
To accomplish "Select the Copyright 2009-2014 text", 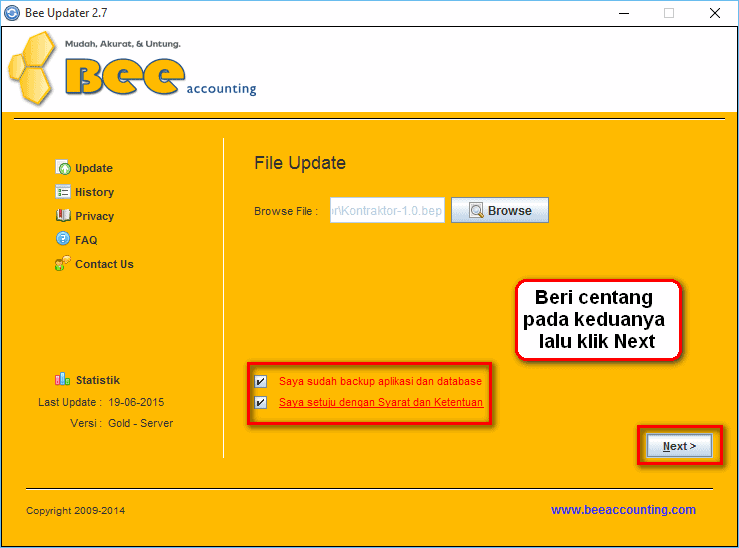I will point(75,511).
